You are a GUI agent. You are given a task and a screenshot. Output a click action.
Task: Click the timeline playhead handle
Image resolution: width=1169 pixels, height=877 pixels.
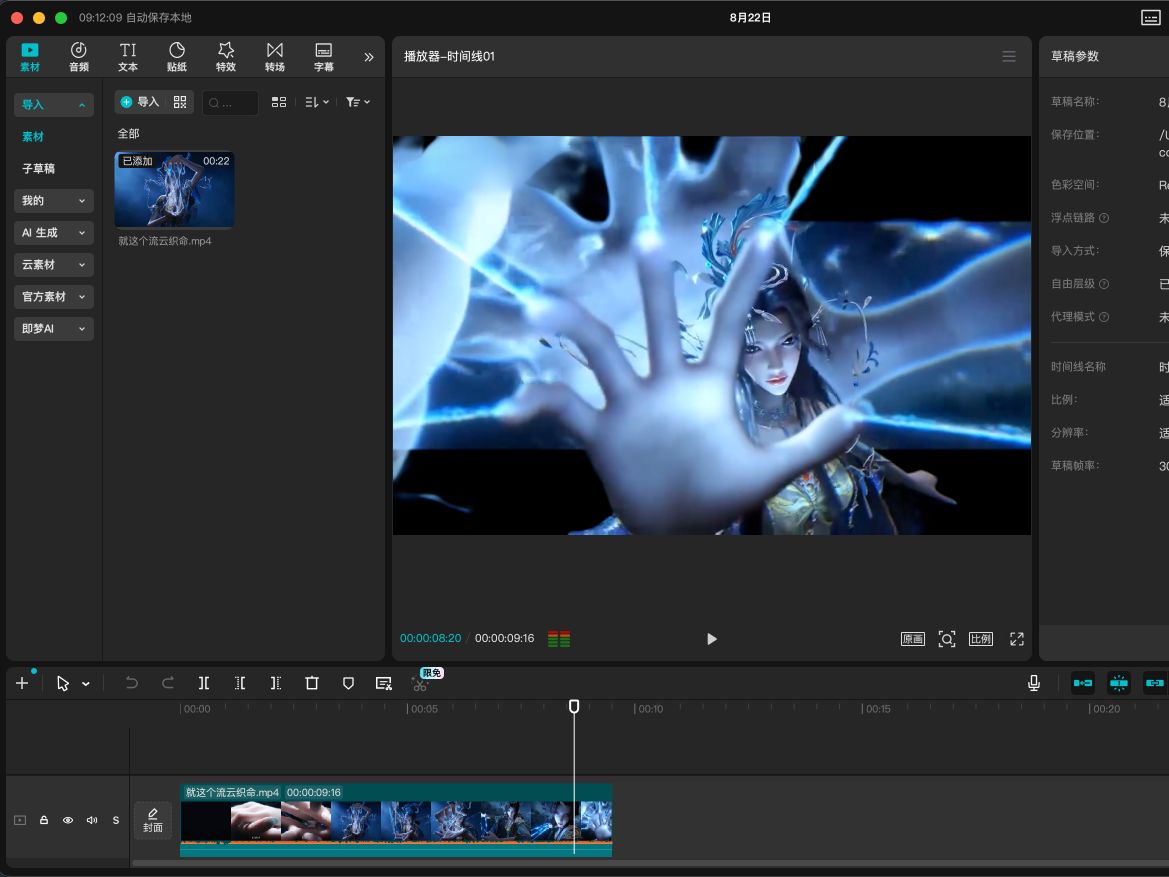click(x=574, y=706)
